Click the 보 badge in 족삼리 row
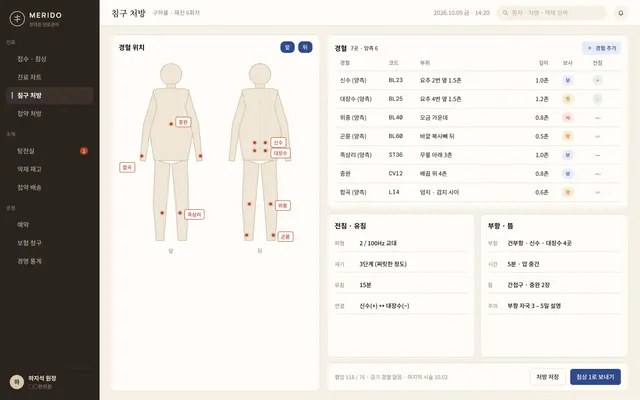 click(x=567, y=155)
